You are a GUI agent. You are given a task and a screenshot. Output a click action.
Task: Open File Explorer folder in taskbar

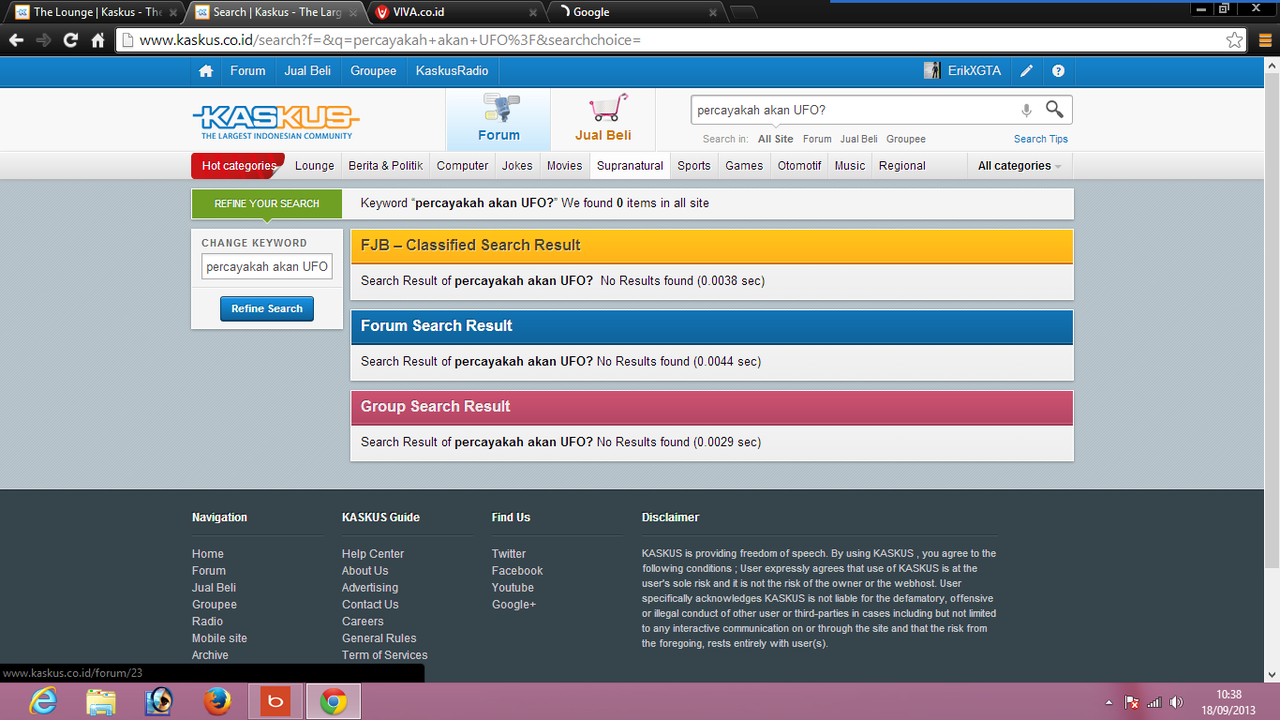click(100, 702)
